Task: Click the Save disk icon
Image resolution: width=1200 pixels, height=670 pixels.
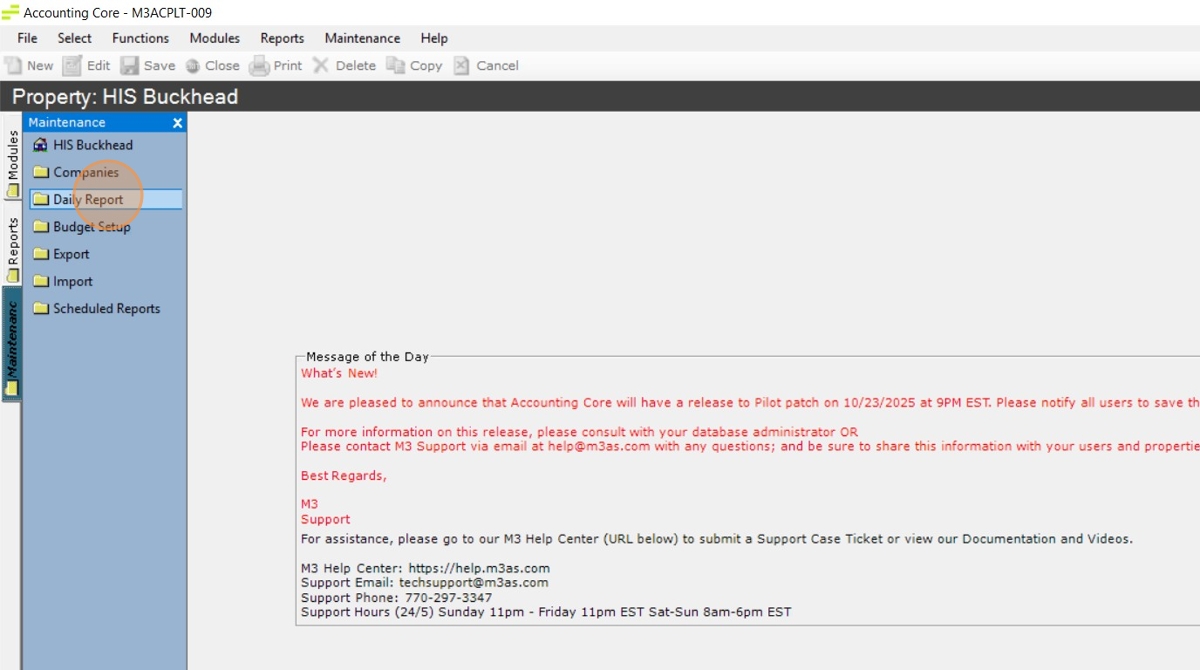Action: tap(130, 66)
